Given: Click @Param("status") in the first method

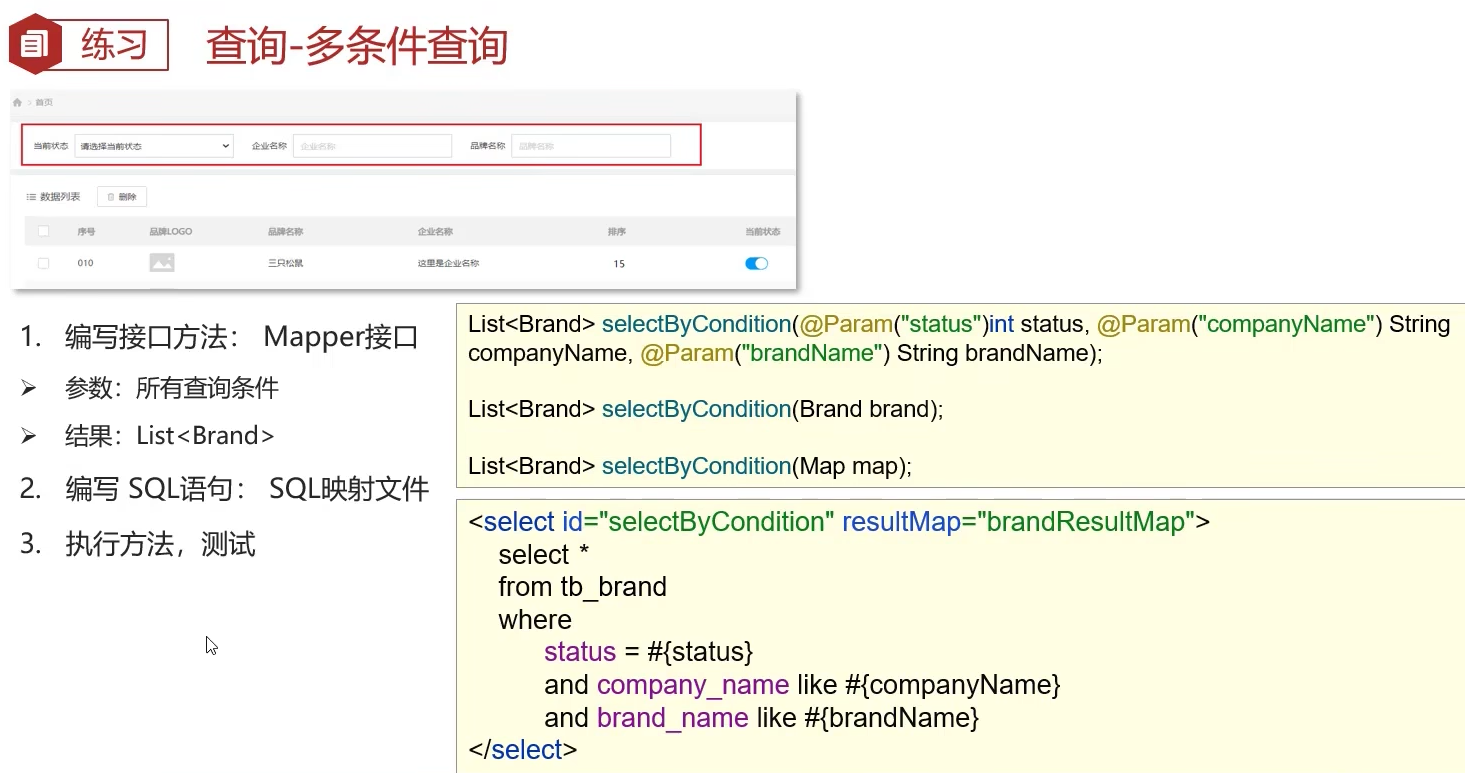Looking at the screenshot, I should coord(893,324).
